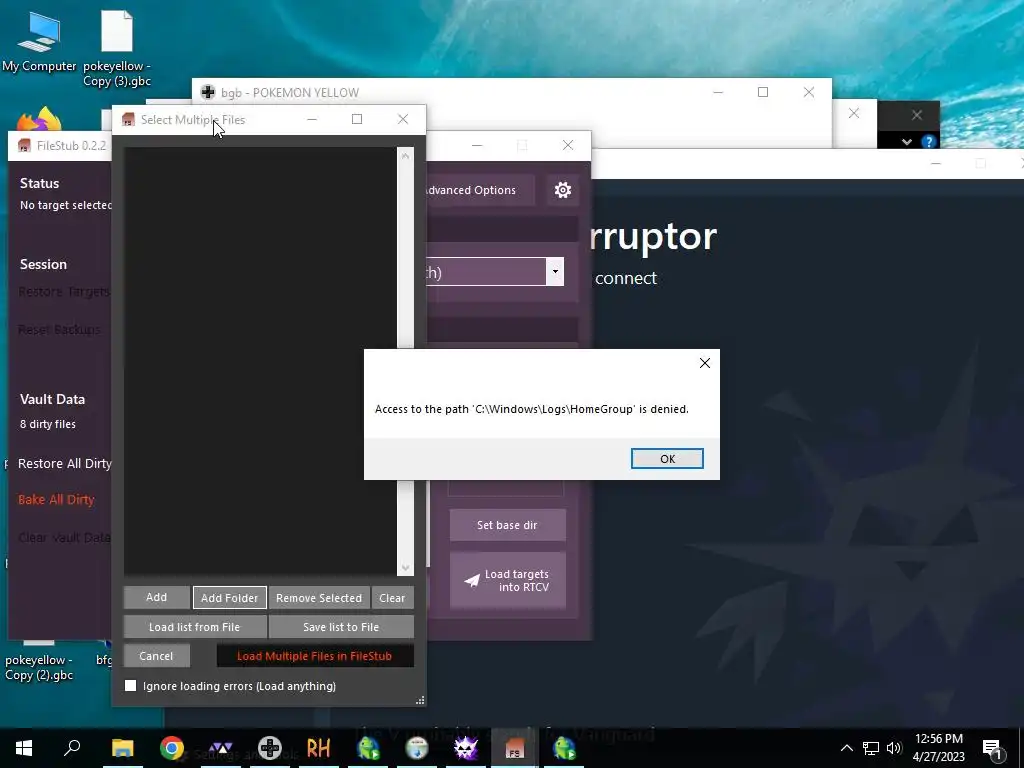Open the RH app on taskbar
The image size is (1024, 768).
(x=319, y=748)
